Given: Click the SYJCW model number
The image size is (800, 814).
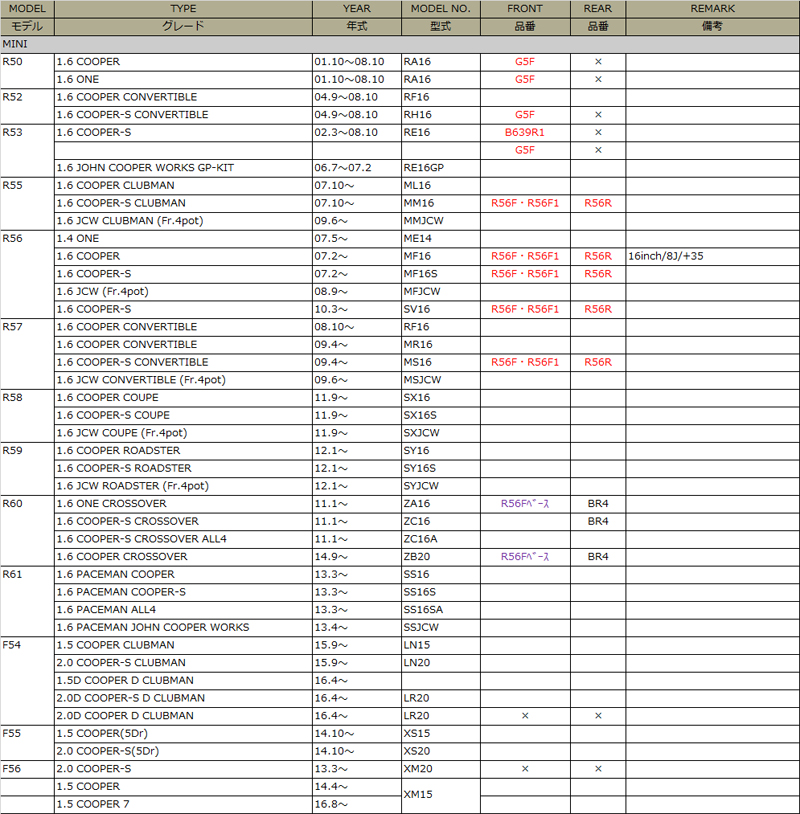Looking at the screenshot, I should [441, 485].
